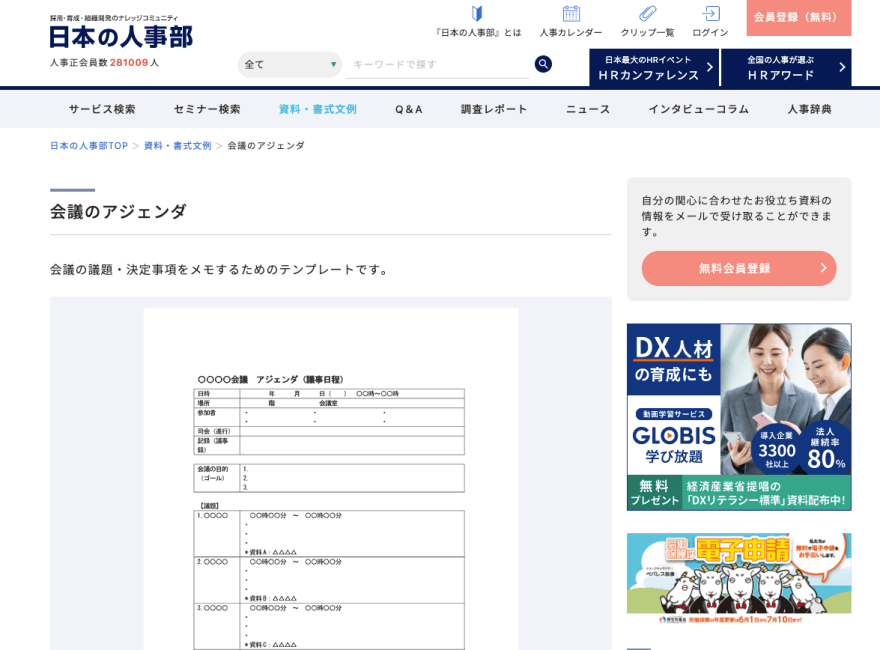Expand the 全て category dropdown

tap(289, 64)
